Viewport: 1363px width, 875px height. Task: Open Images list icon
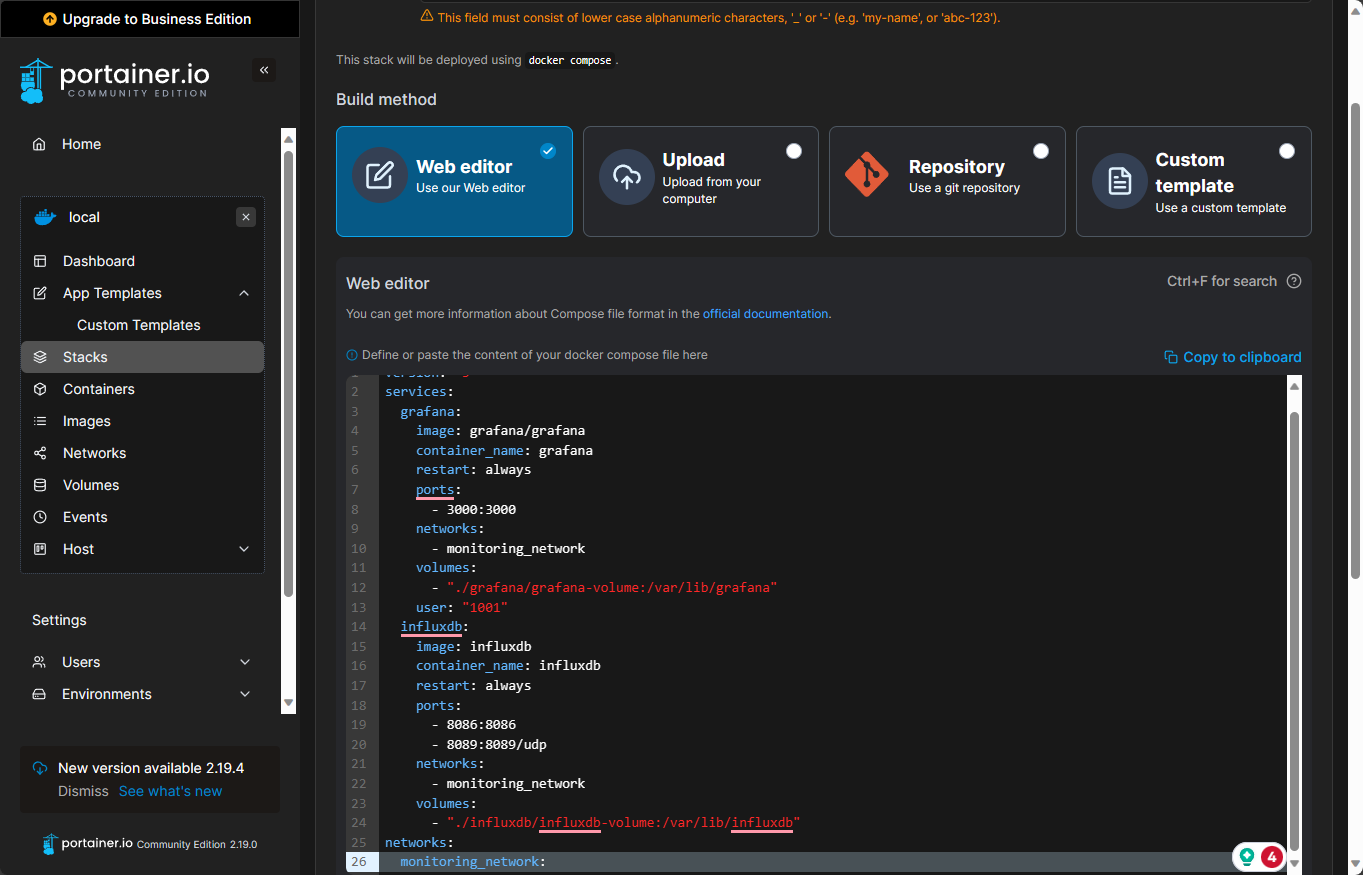pos(40,421)
